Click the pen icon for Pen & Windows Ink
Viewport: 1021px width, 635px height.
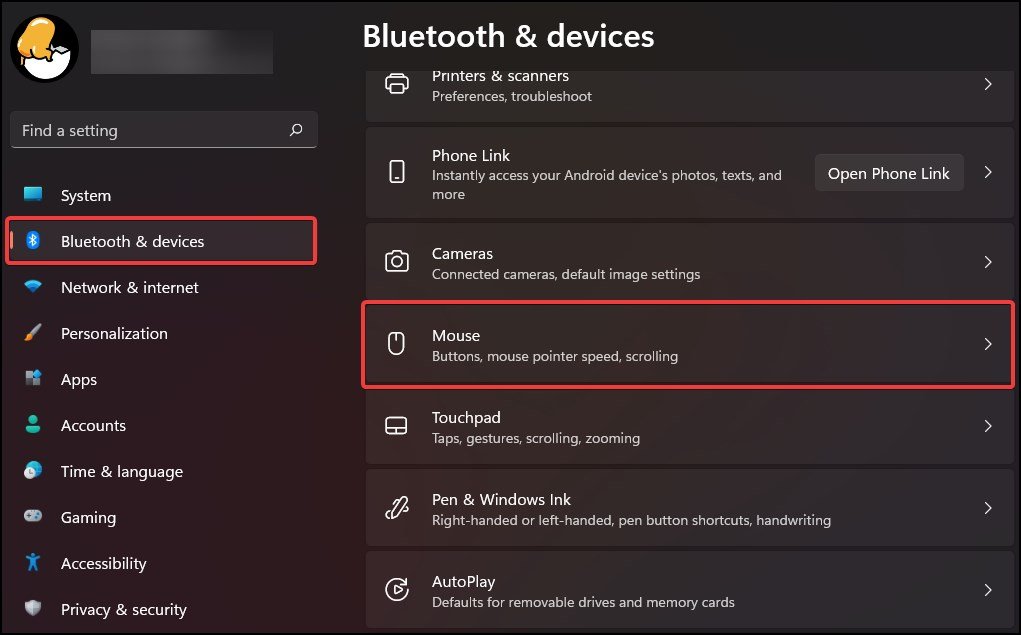click(x=397, y=507)
